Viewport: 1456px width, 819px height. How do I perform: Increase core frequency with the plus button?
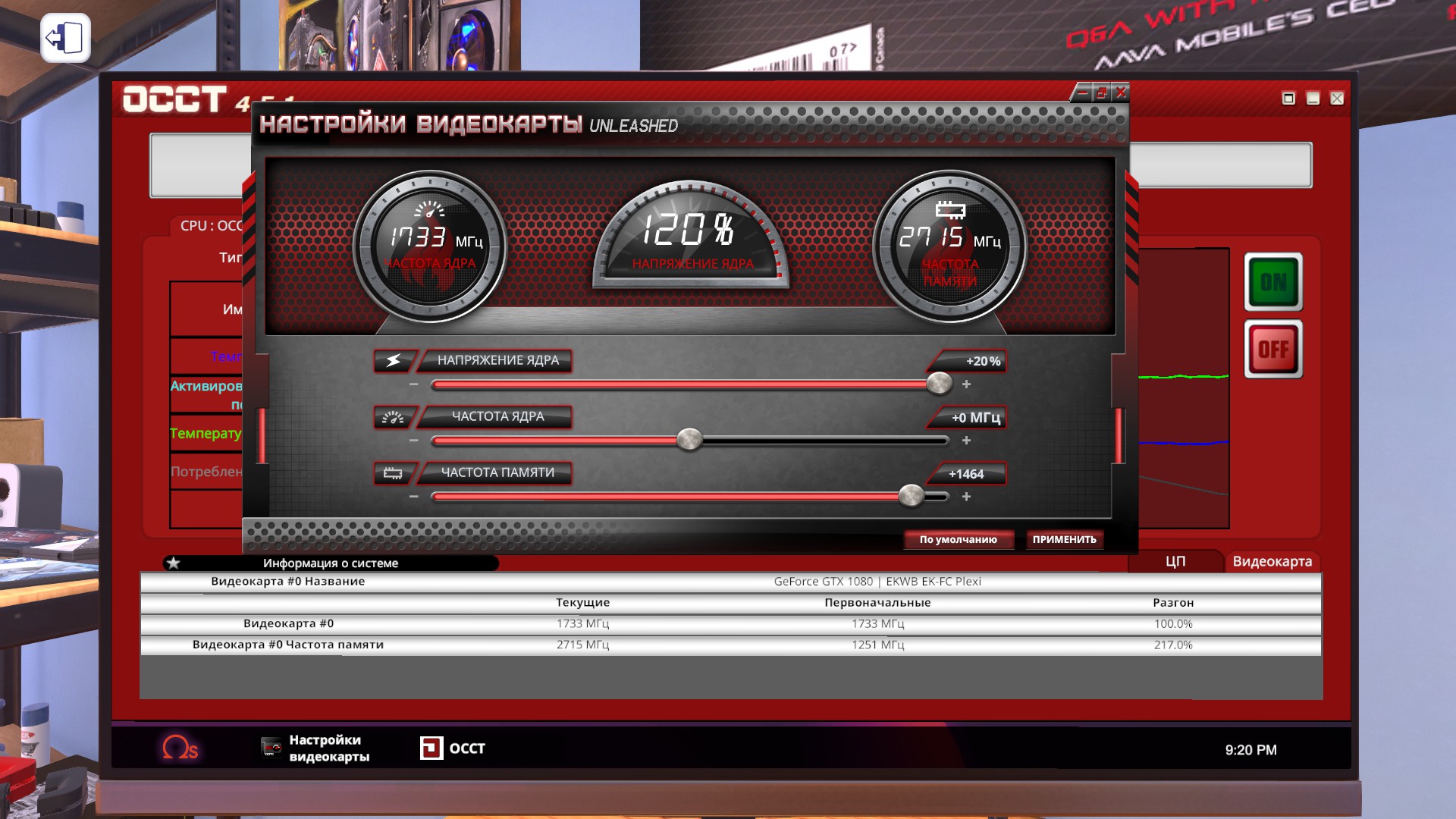point(966,441)
